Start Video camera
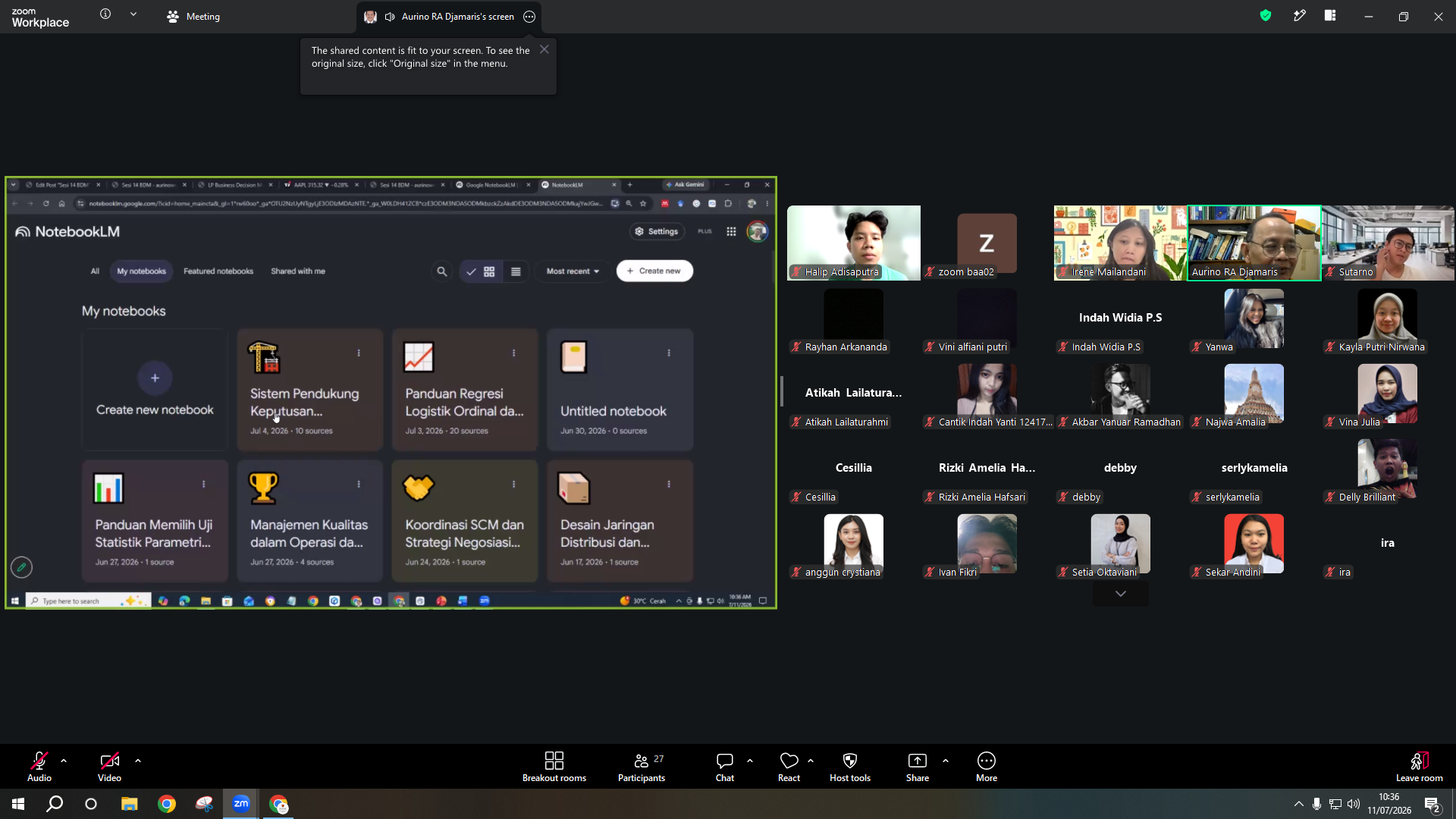Image resolution: width=1456 pixels, height=819 pixels. [109, 767]
